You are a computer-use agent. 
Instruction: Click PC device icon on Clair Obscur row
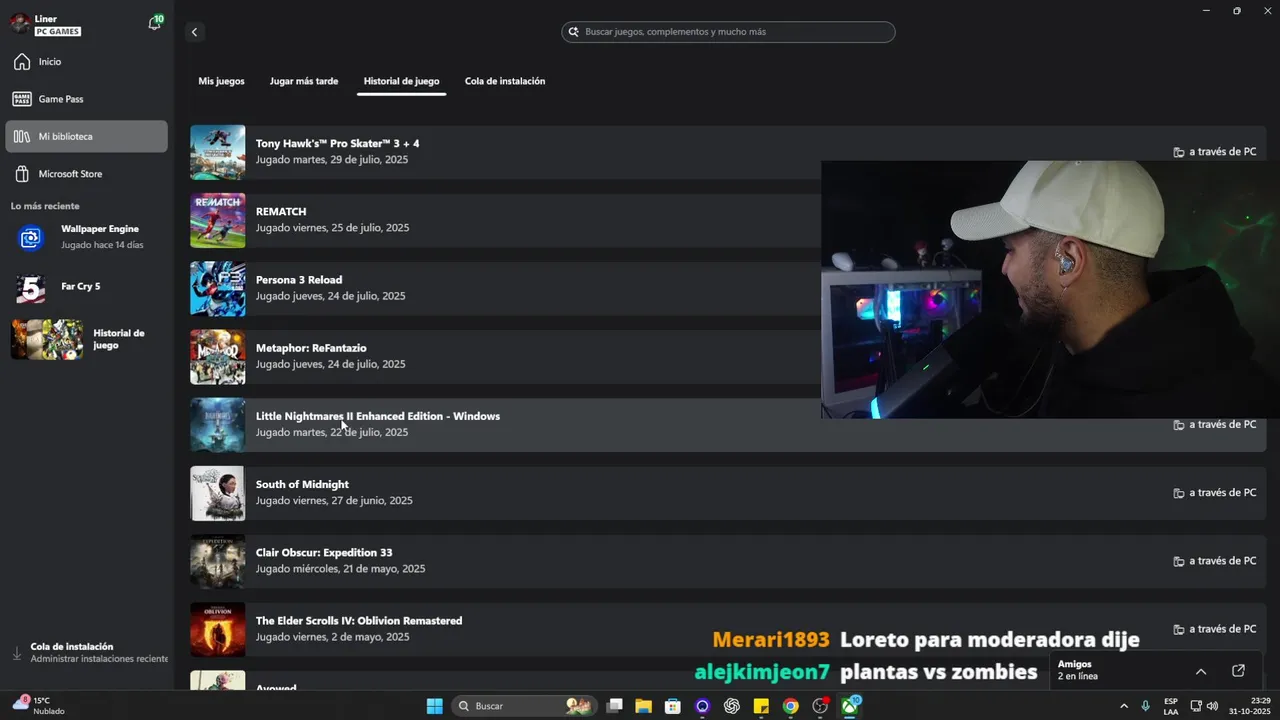[x=1179, y=561]
